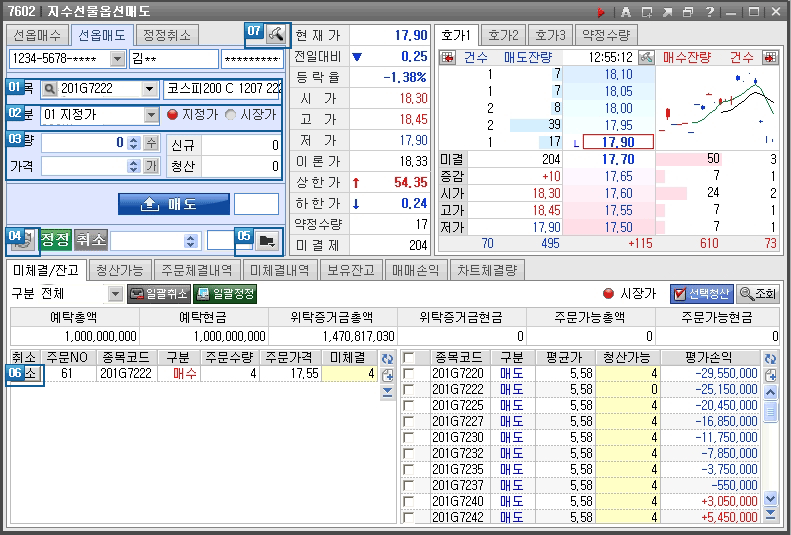Click the folder icon at the order panel's bottom right
Image resolution: width=791 pixels, height=535 pixels.
(266, 240)
